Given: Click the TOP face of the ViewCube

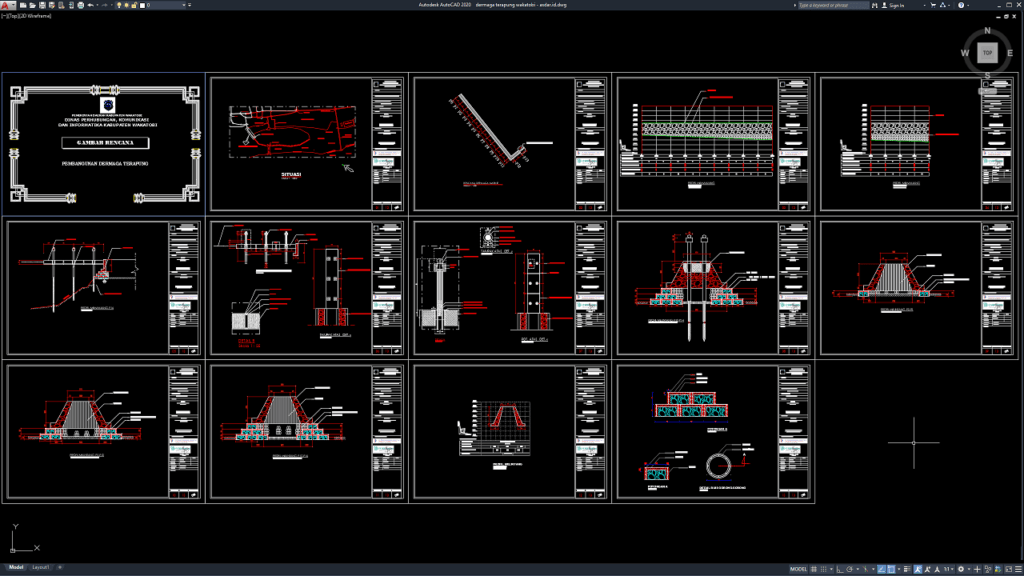Looking at the screenshot, I should (986, 52).
